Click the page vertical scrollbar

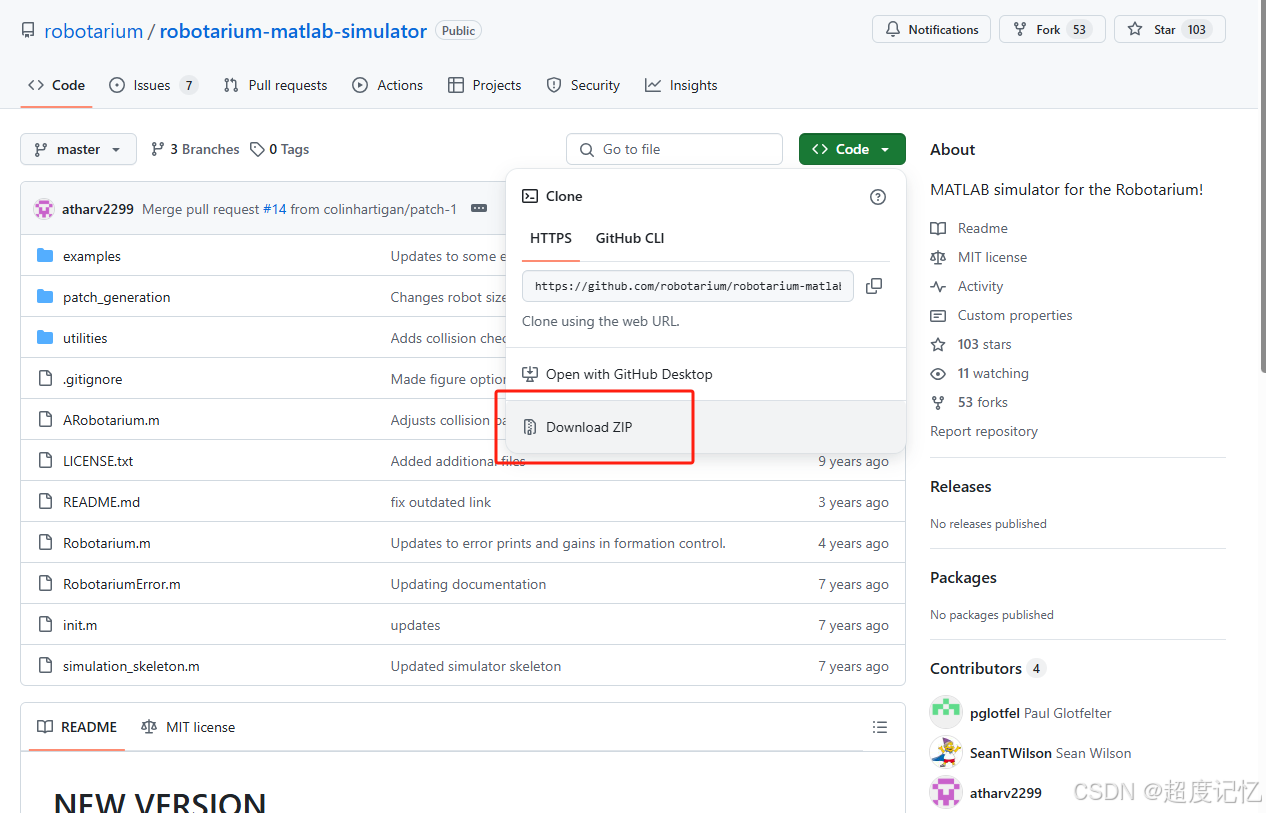pyautogui.click(x=1261, y=185)
